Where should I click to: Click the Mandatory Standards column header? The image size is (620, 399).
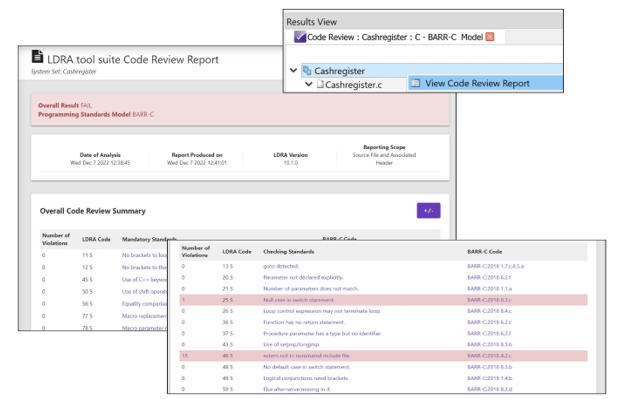149,239
